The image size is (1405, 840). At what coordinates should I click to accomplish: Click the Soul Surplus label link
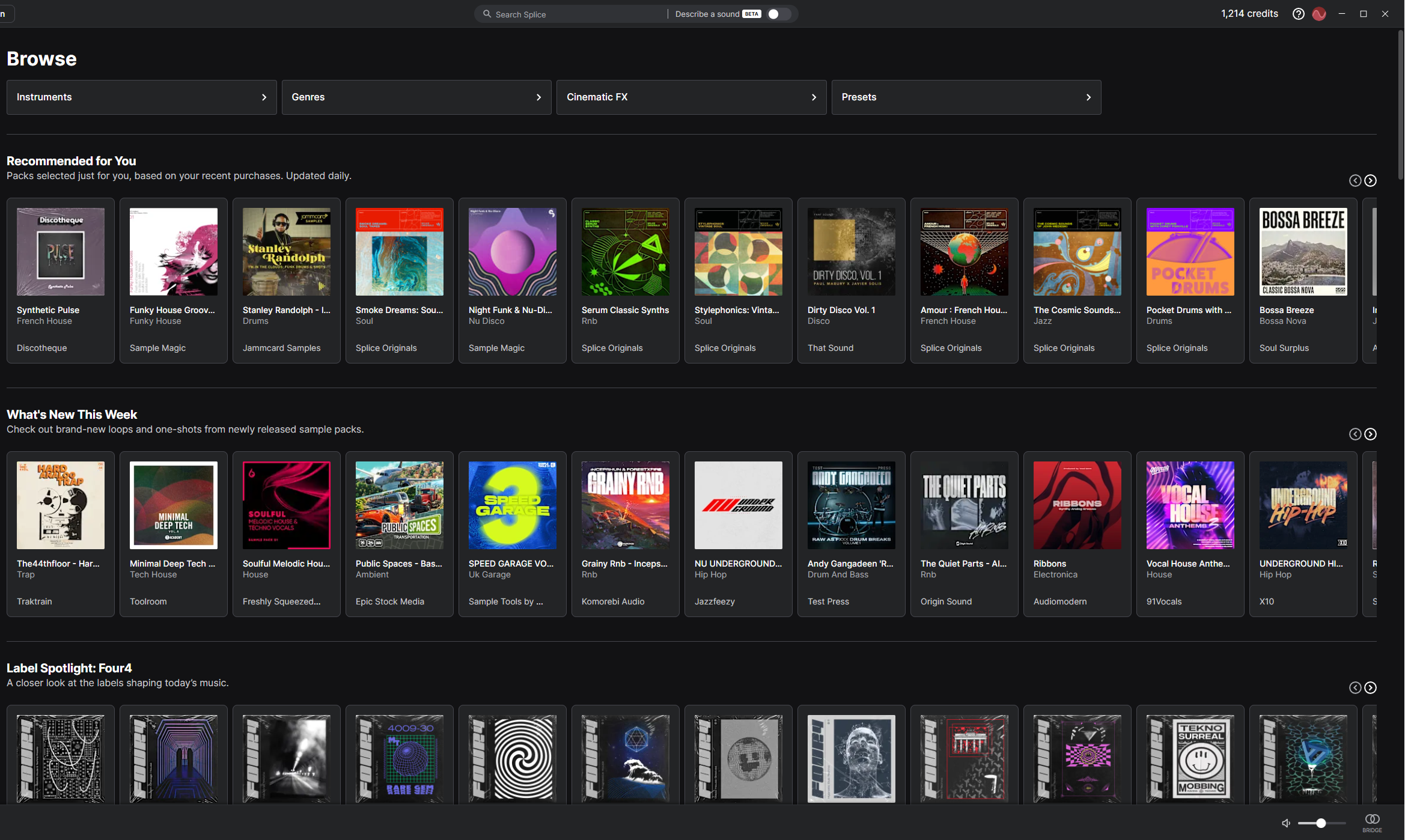click(x=1284, y=348)
